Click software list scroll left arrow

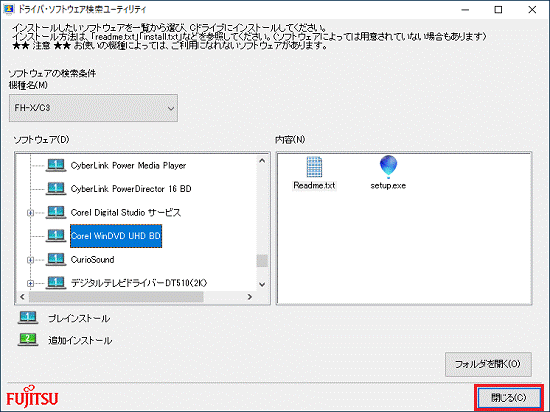coord(22,297)
